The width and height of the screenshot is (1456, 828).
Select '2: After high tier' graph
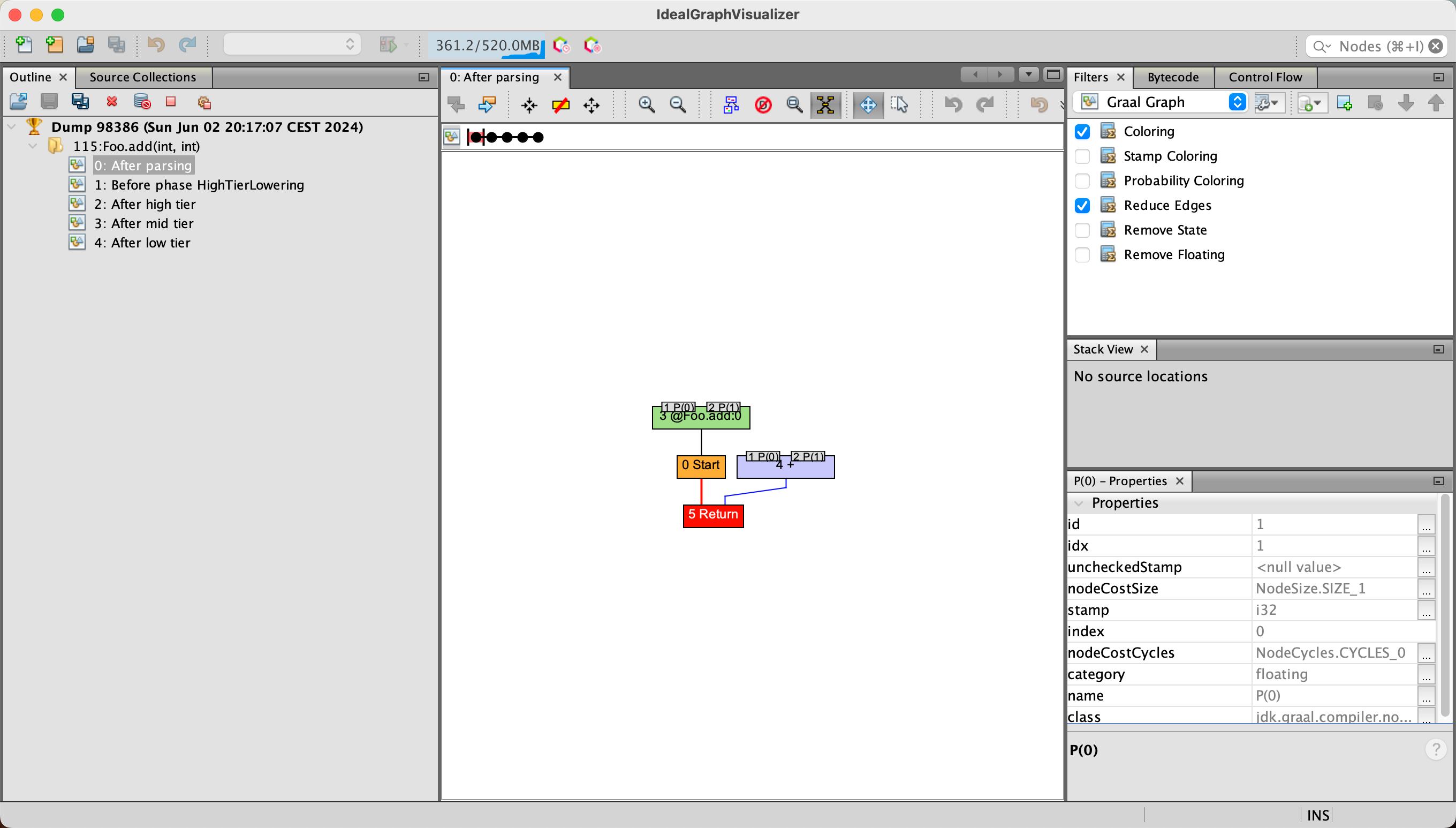145,204
